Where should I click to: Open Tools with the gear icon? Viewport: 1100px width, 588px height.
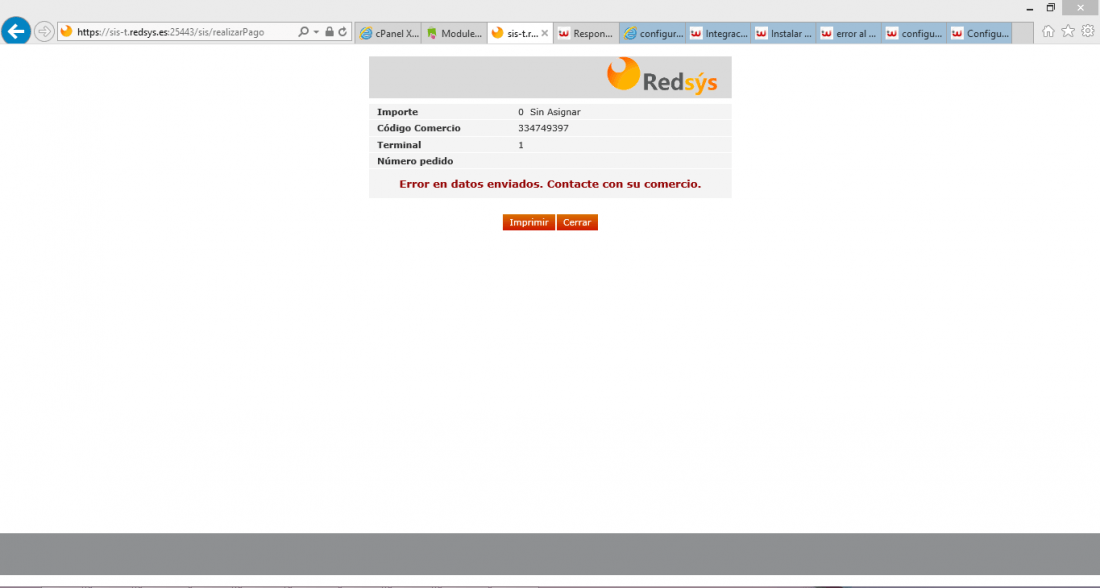click(1087, 31)
